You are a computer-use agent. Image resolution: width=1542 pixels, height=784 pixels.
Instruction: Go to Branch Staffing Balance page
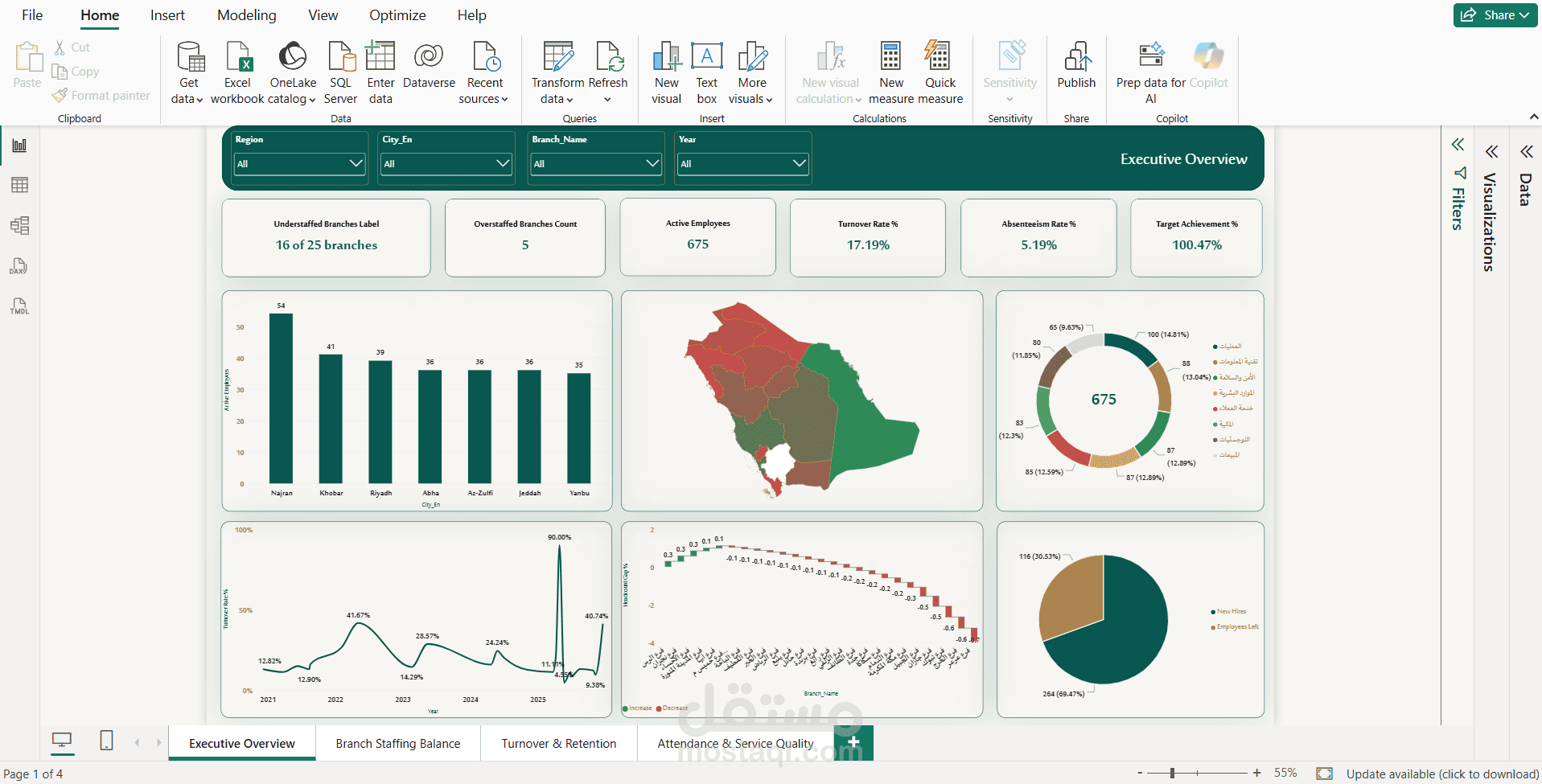tap(398, 743)
